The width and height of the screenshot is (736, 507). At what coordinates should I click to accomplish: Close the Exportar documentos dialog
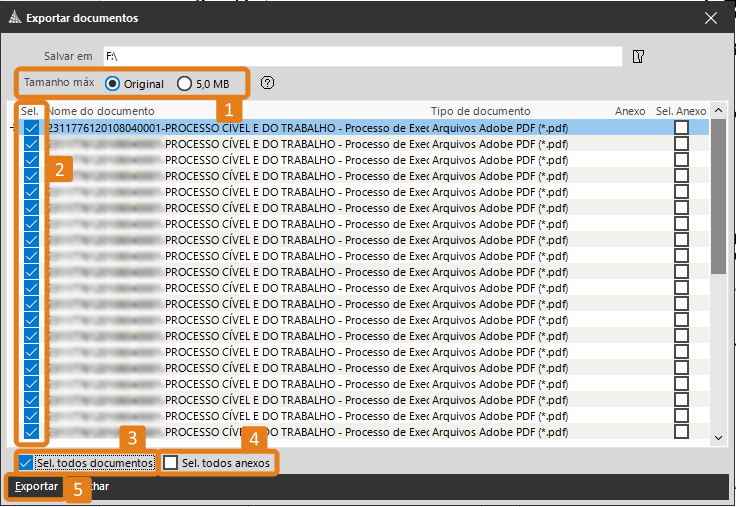point(711,18)
